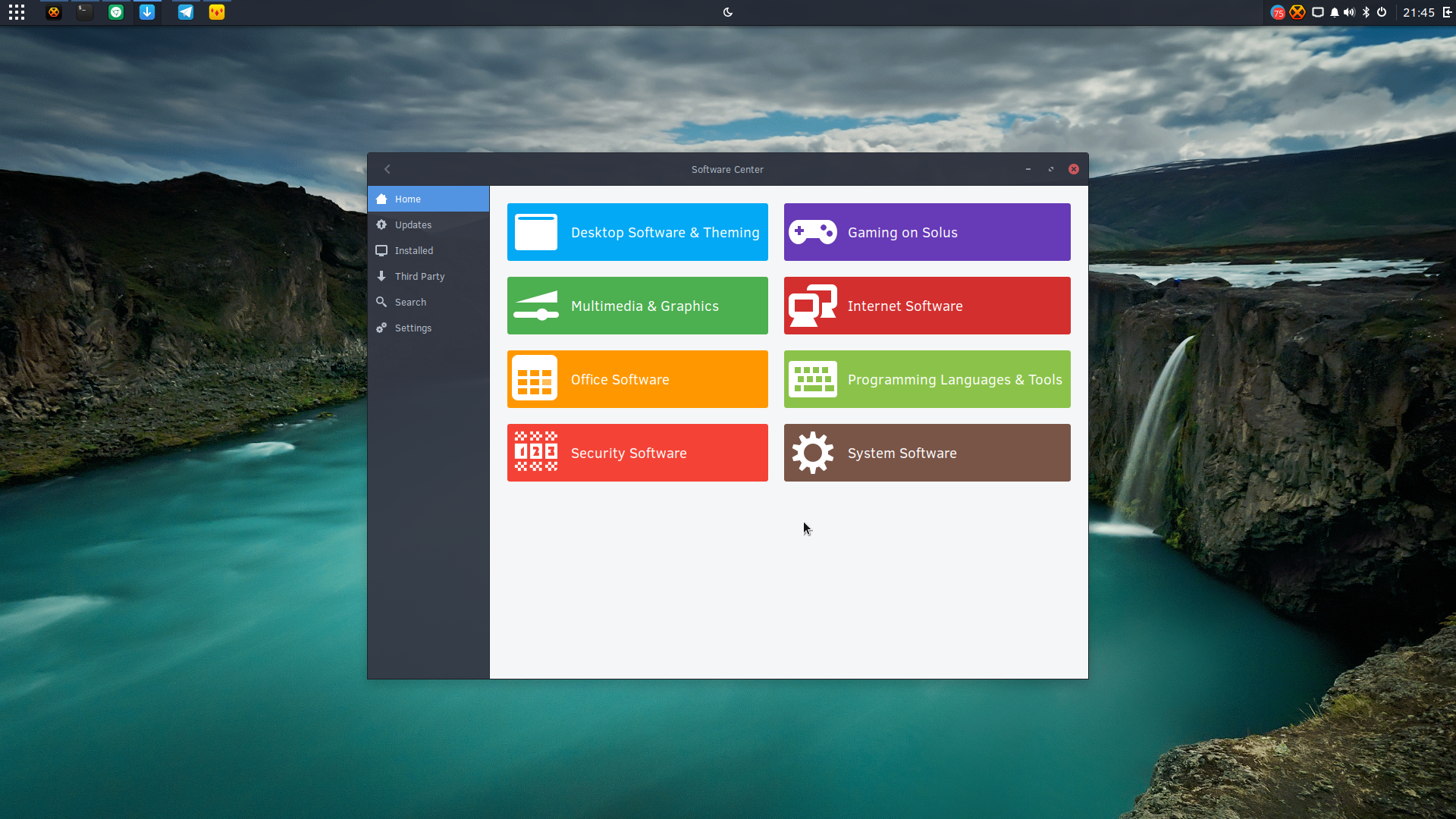
Task: Open the Search page in sidebar
Action: pyautogui.click(x=428, y=302)
